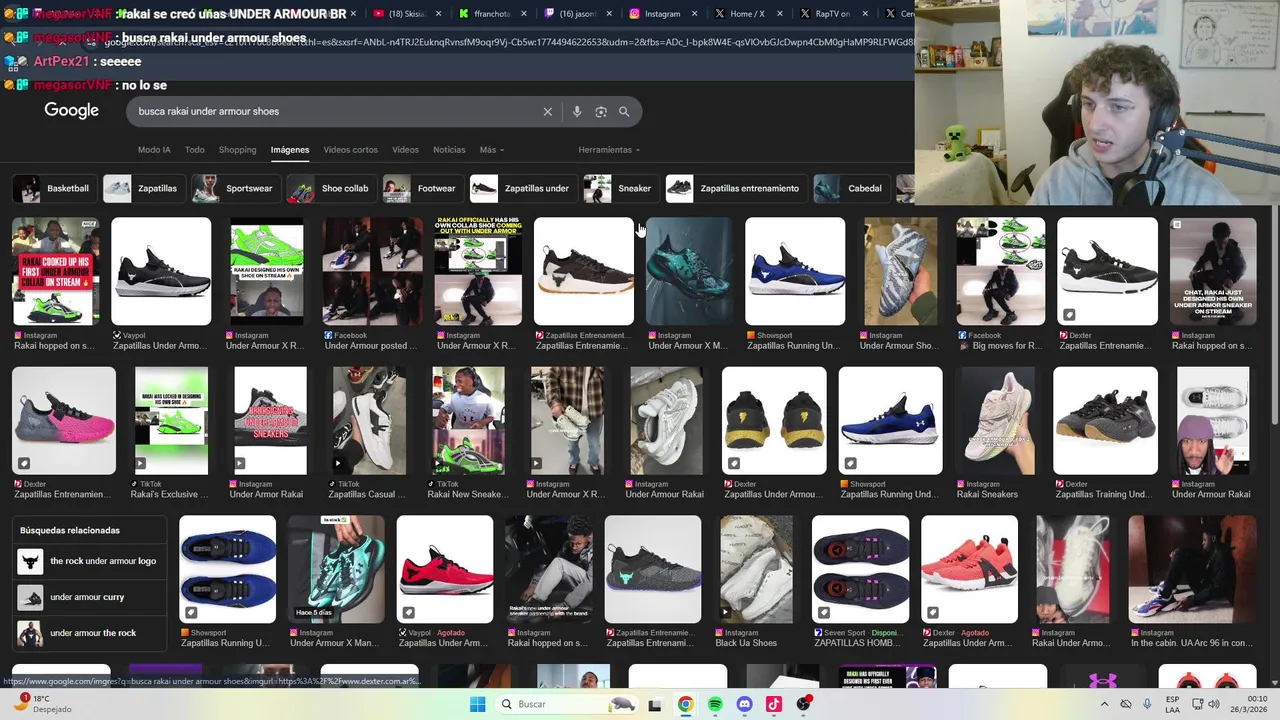Open TikTok from the taskbar
The image size is (1280, 720).
coord(774,704)
